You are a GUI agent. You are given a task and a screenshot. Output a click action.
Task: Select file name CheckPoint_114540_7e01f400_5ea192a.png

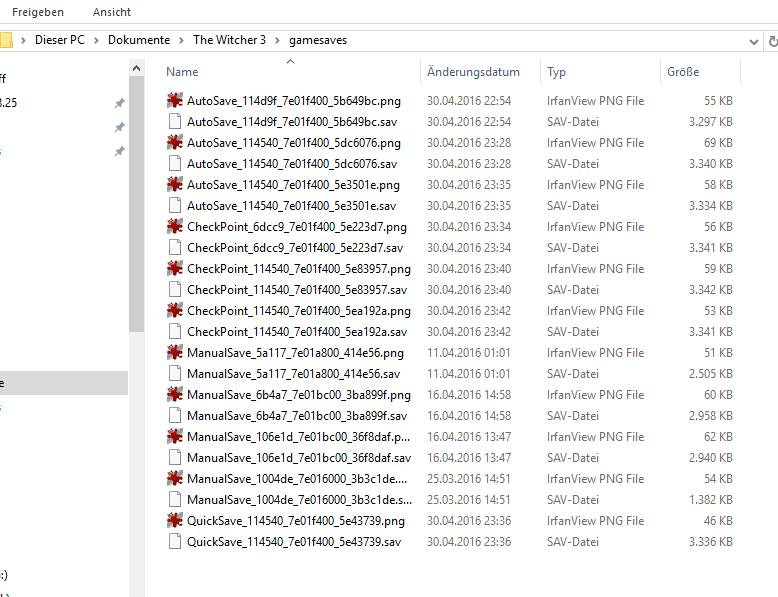click(299, 311)
